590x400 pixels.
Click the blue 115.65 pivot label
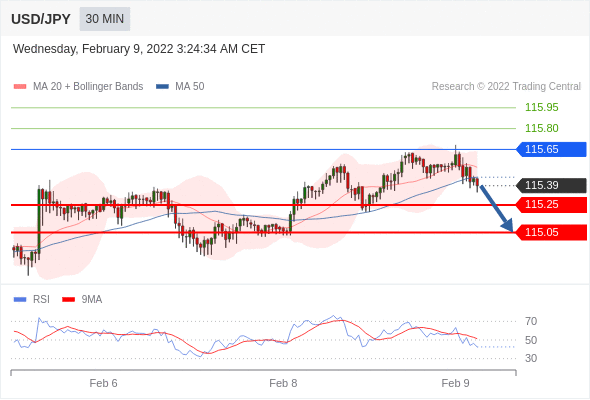pos(551,149)
